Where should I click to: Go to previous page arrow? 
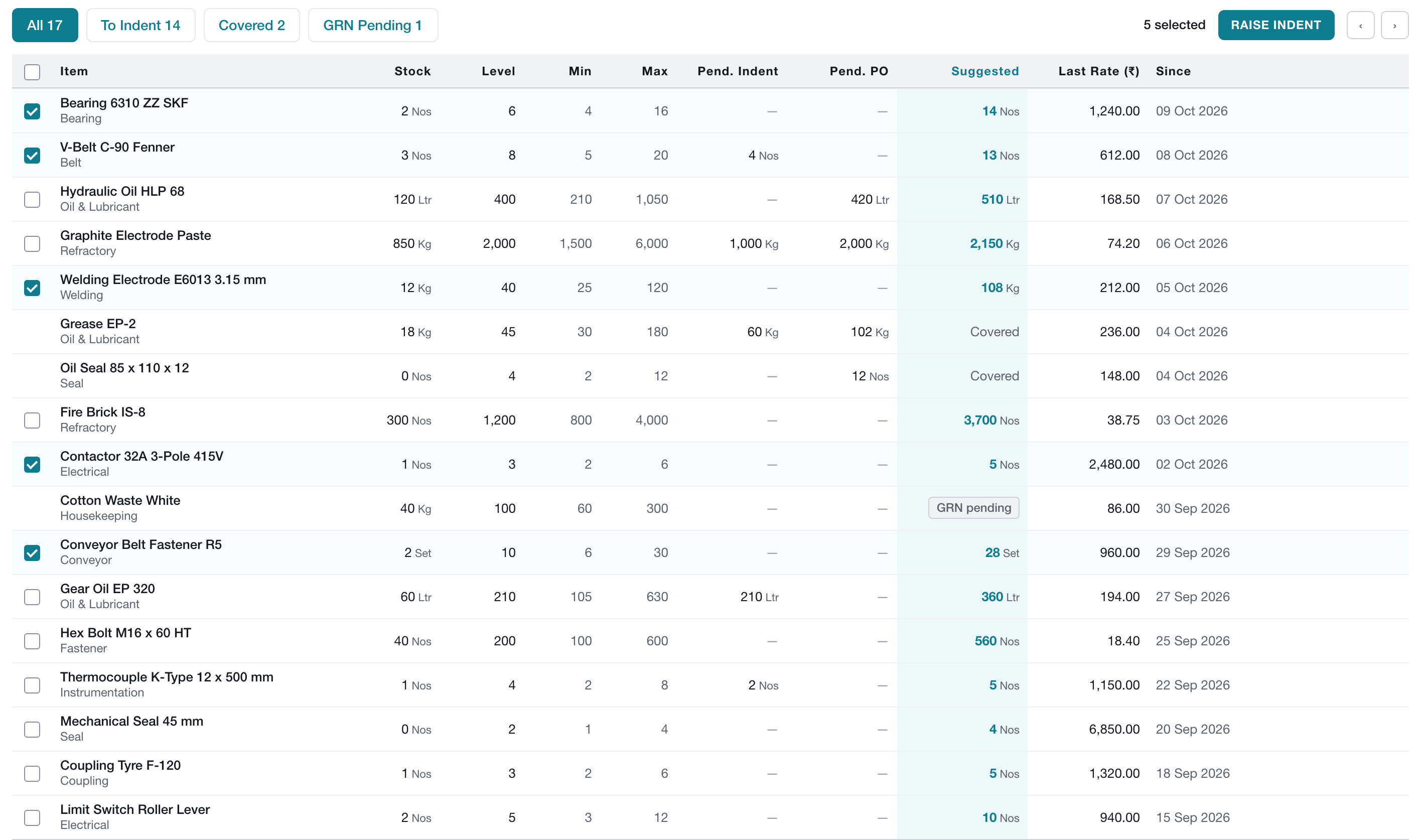[x=1360, y=26]
